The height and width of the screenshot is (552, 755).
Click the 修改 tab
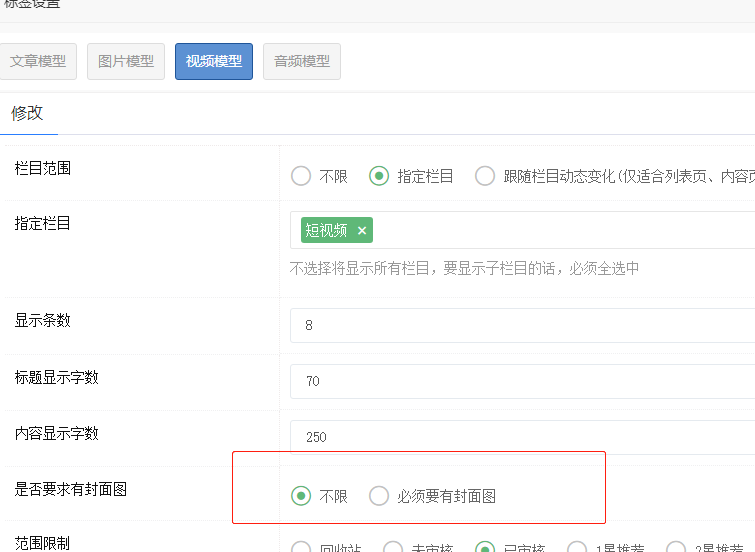28,113
